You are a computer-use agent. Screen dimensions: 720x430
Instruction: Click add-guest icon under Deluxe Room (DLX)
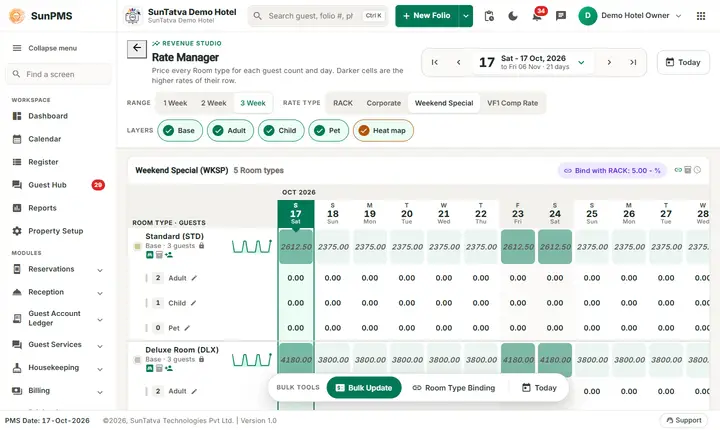[x=169, y=368]
